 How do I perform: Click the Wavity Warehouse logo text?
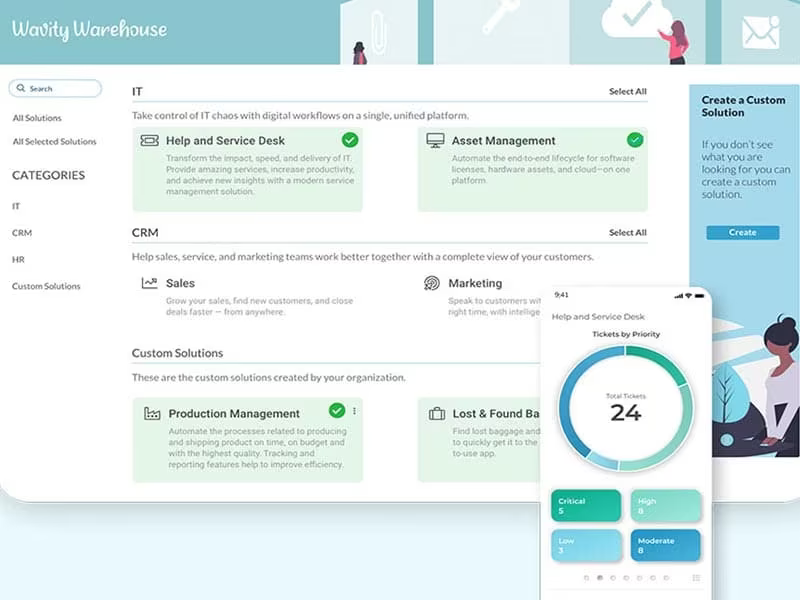pos(89,30)
